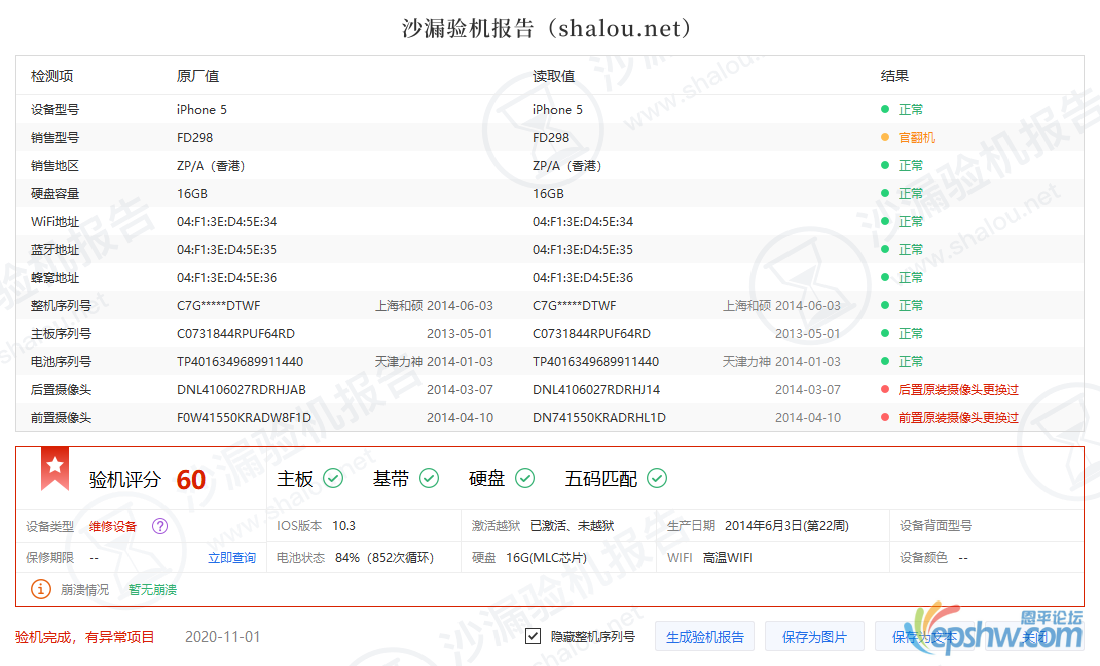Click the 16G(MLC芯片) disk value
This screenshot has height=666, width=1100.
[x=546, y=558]
